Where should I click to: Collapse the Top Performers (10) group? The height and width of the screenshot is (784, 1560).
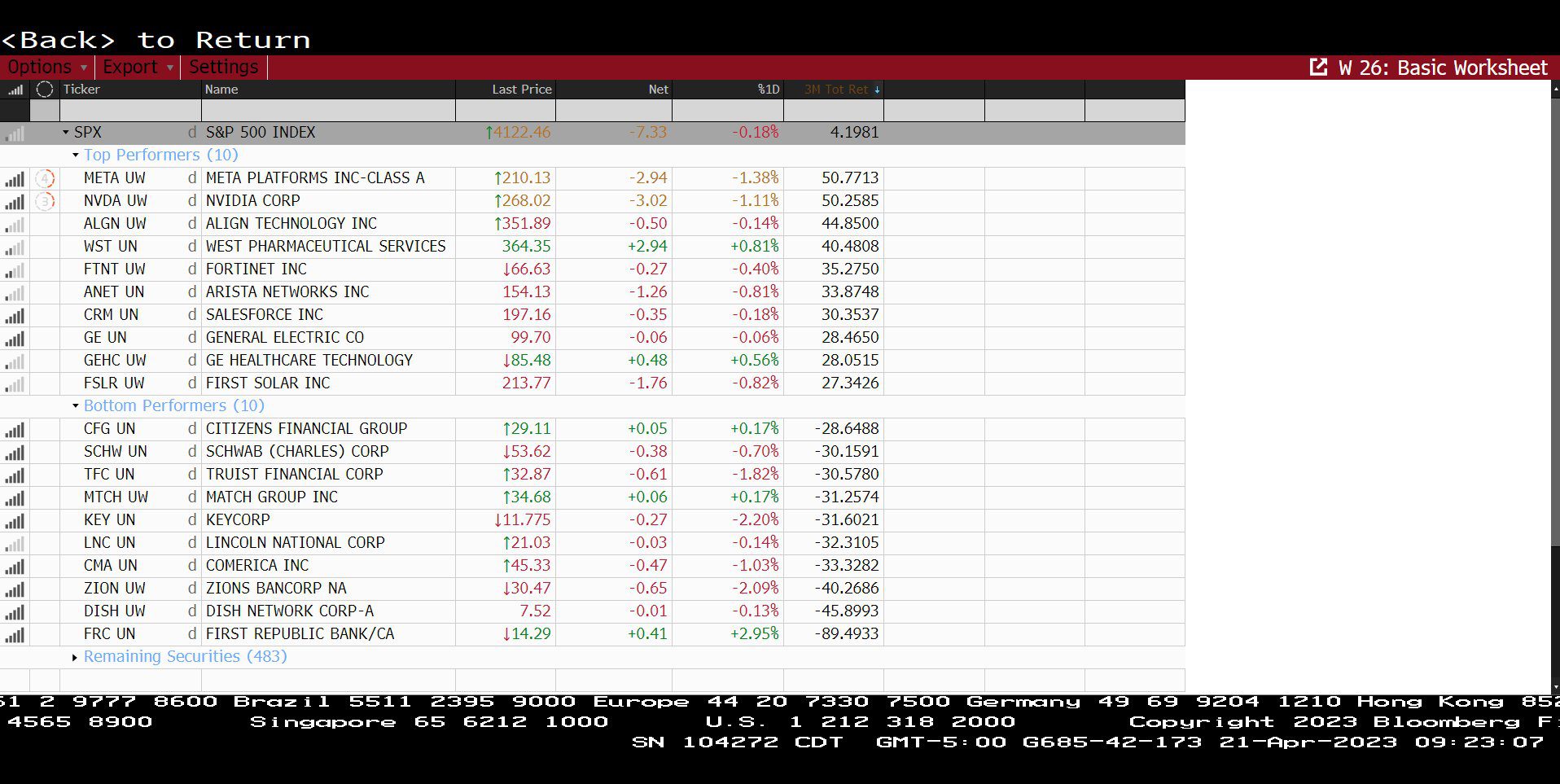pyautogui.click(x=76, y=155)
